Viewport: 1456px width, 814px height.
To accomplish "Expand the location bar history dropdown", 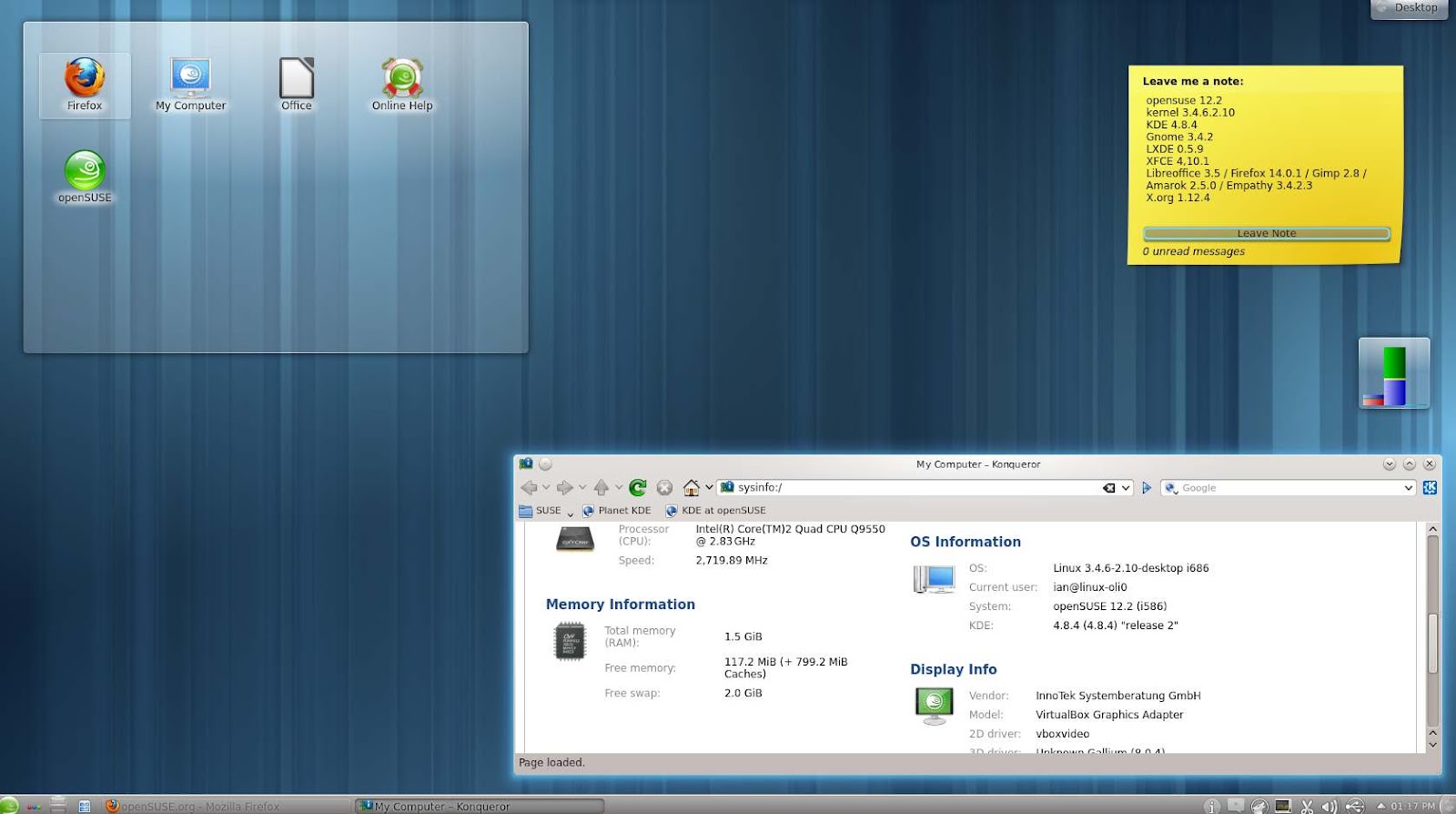I will click(1126, 488).
